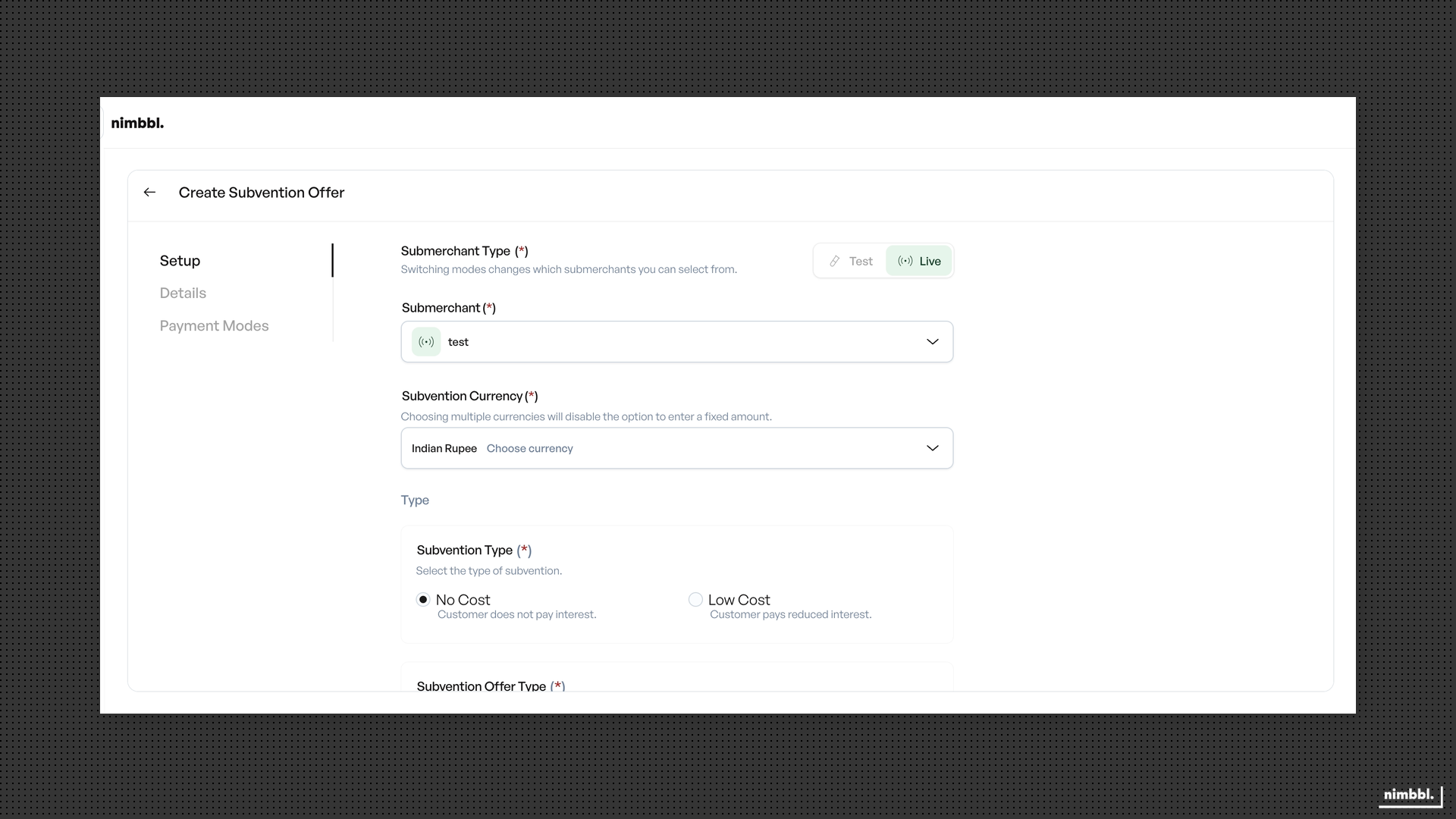Click the nimbbl watermark at bottom right
The width and height of the screenshot is (1456, 819).
pyautogui.click(x=1407, y=795)
